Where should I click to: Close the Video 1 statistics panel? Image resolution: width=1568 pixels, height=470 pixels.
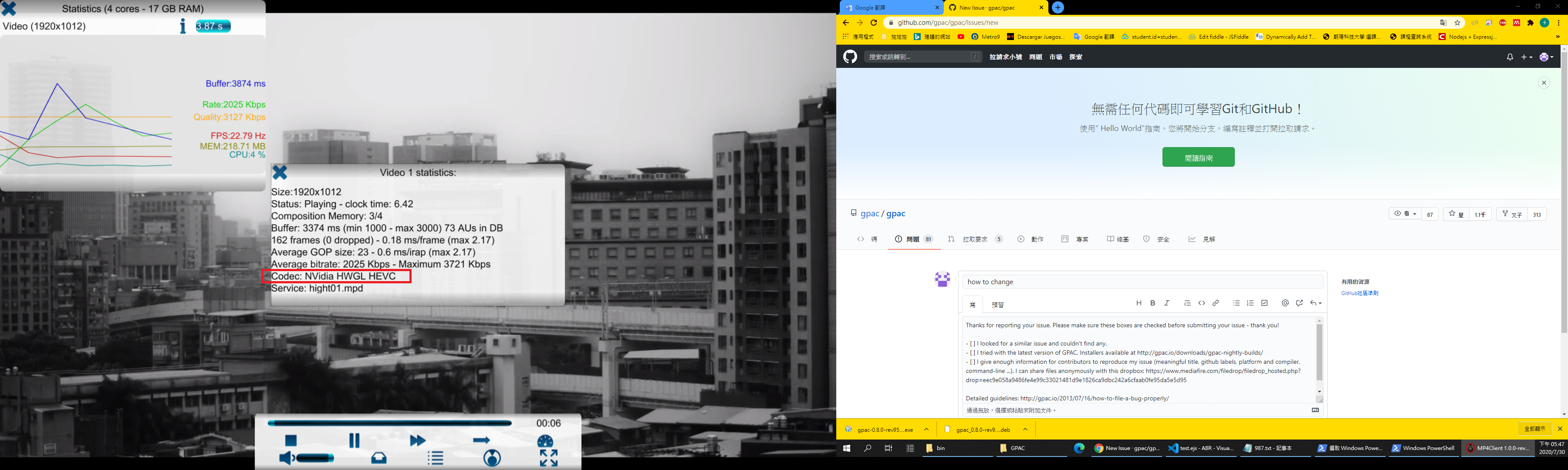[280, 173]
